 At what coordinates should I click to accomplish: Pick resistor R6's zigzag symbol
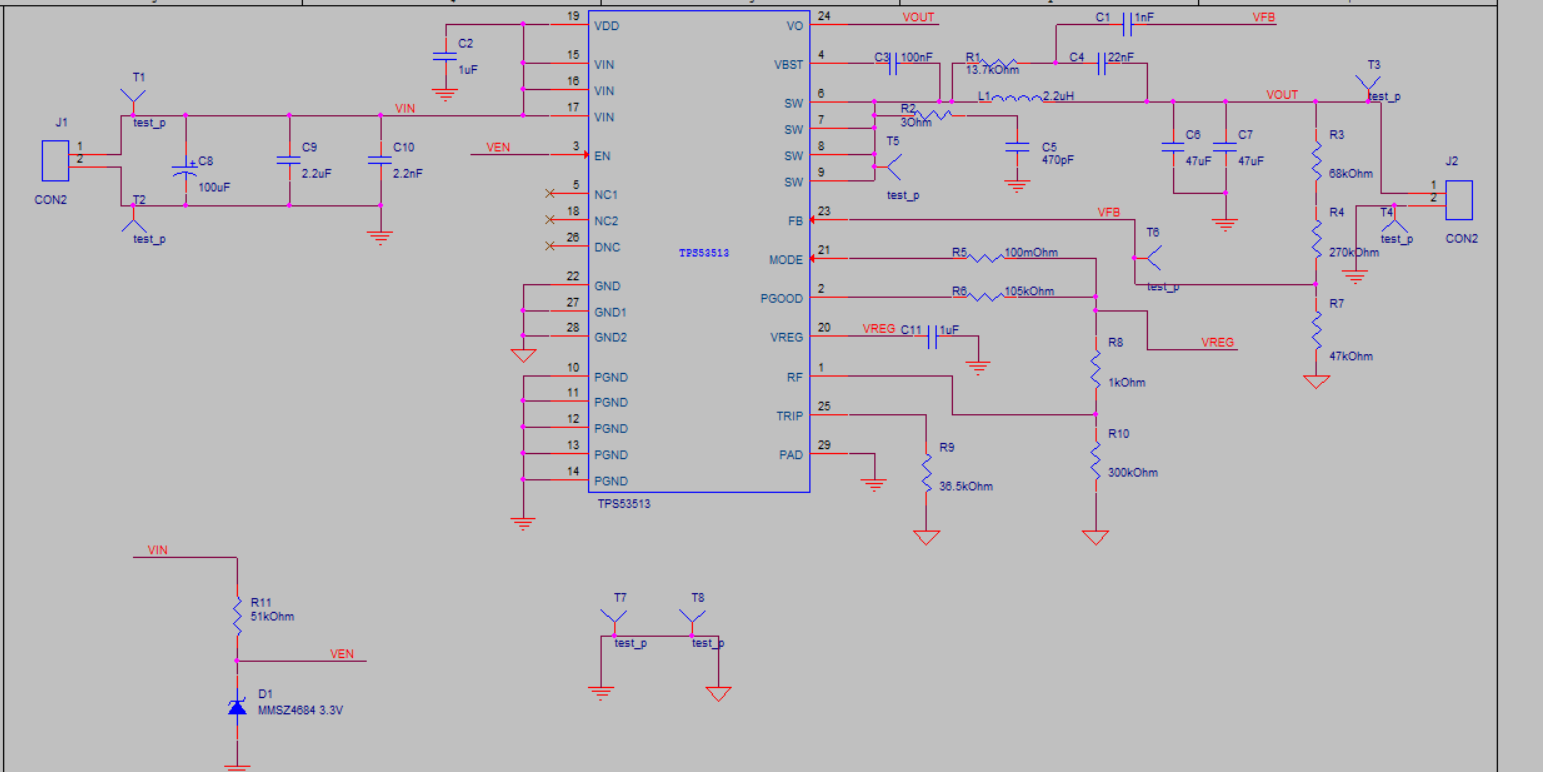point(986,297)
